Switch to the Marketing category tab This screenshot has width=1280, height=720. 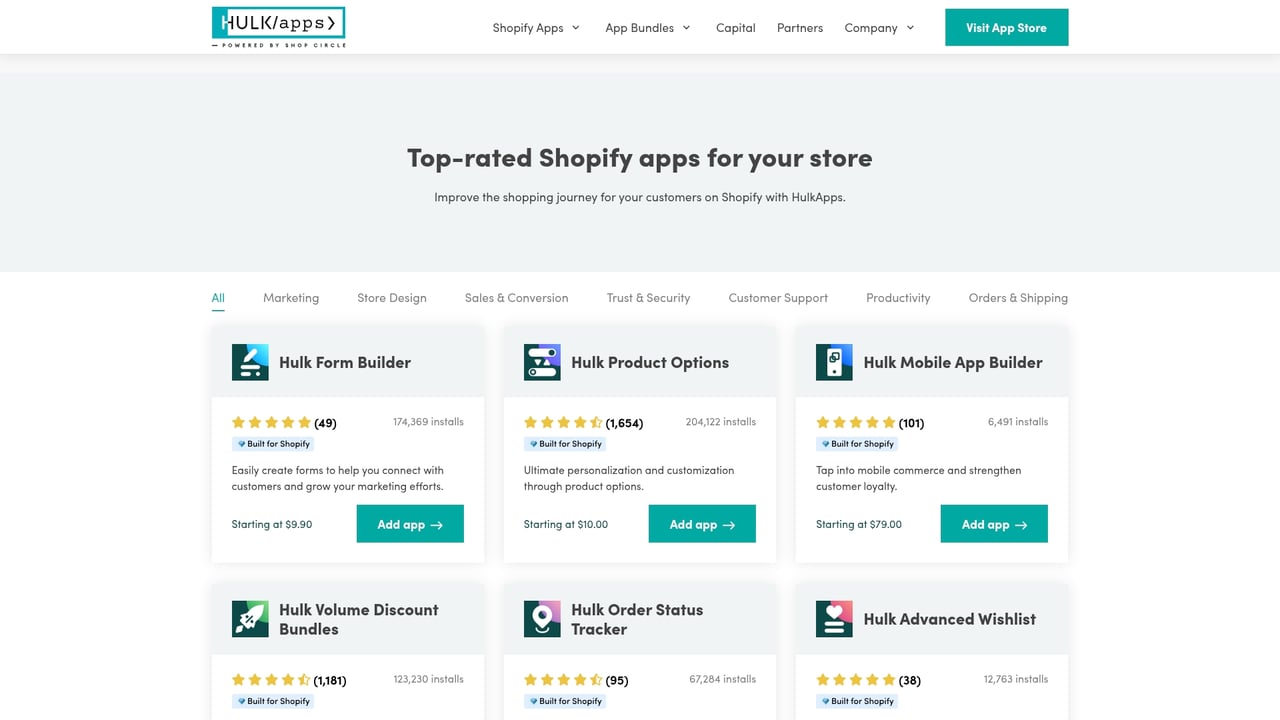pos(291,297)
